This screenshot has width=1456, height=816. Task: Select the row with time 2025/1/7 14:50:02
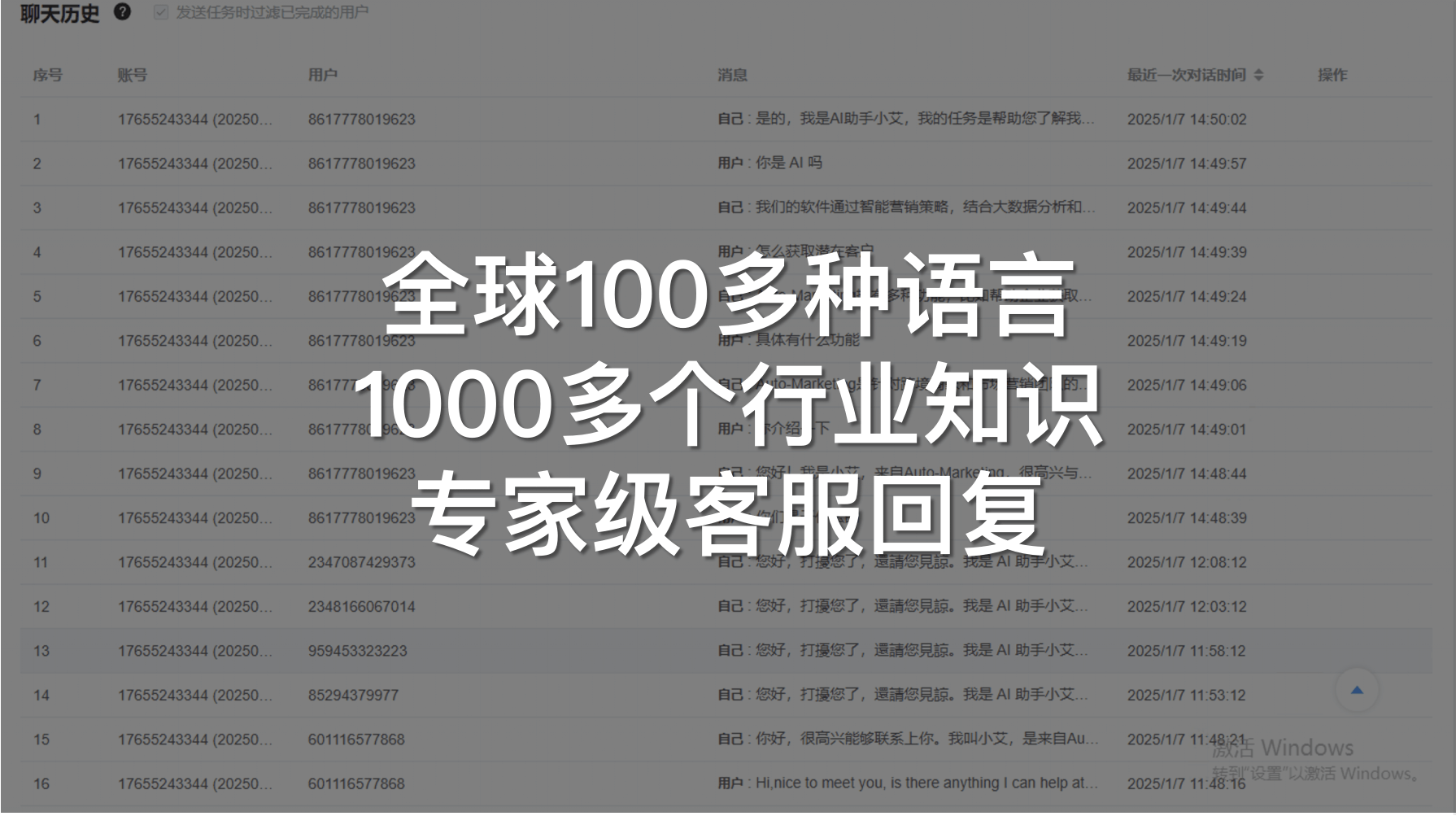click(726, 120)
